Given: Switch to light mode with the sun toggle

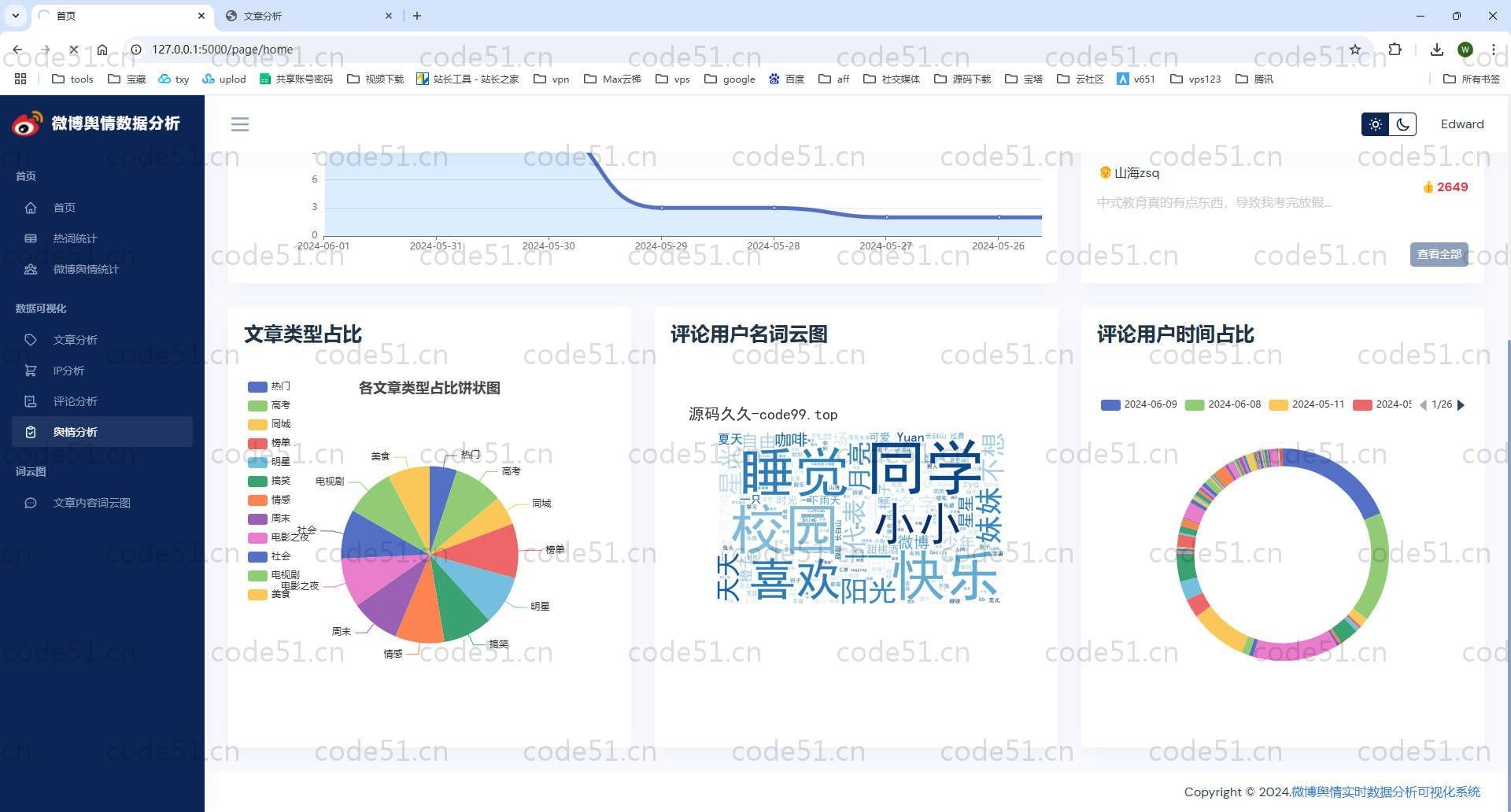Looking at the screenshot, I should [1375, 124].
